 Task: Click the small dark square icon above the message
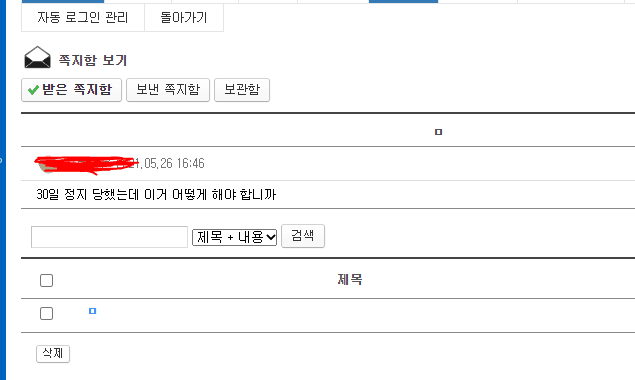(x=438, y=132)
